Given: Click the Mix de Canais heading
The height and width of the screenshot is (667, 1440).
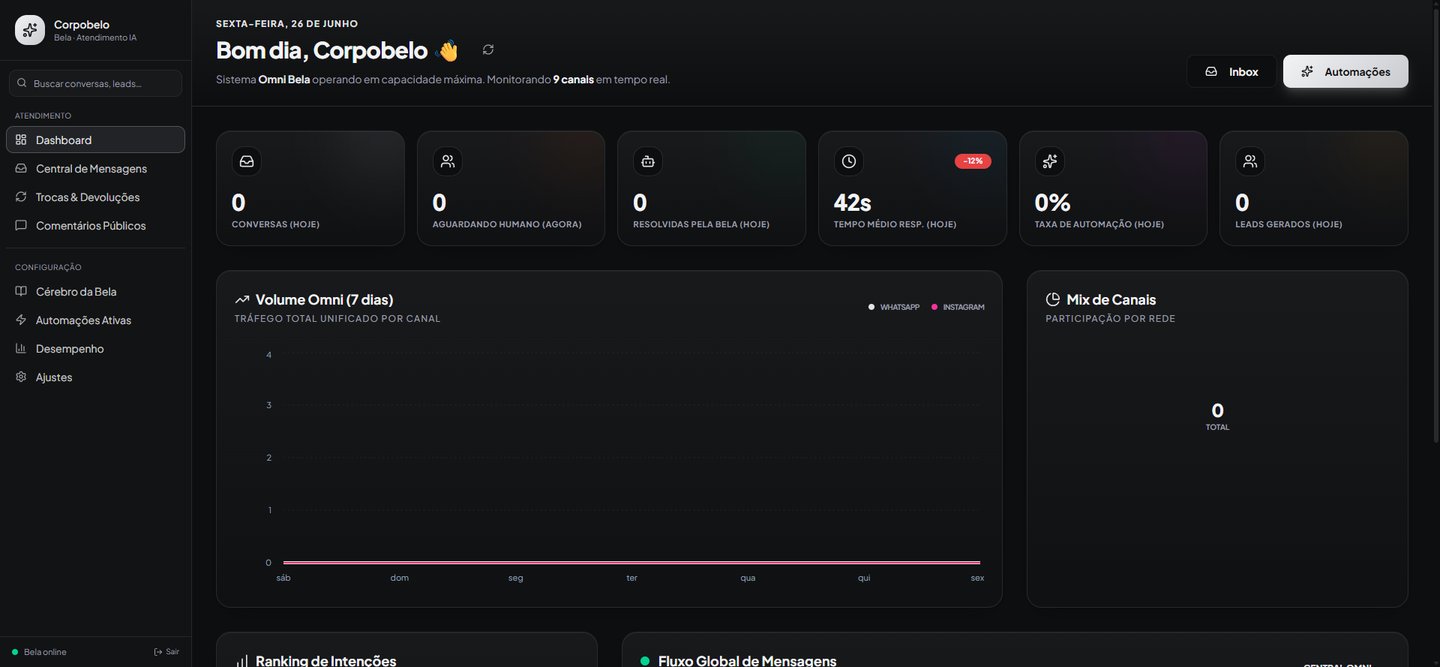Looking at the screenshot, I should click(1111, 299).
